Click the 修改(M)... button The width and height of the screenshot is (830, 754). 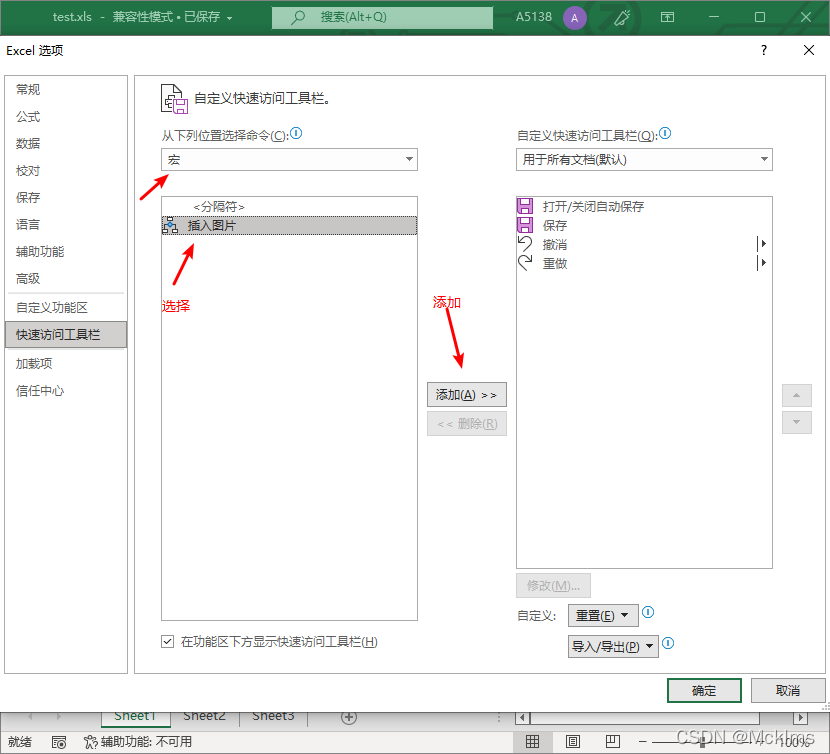(x=553, y=586)
